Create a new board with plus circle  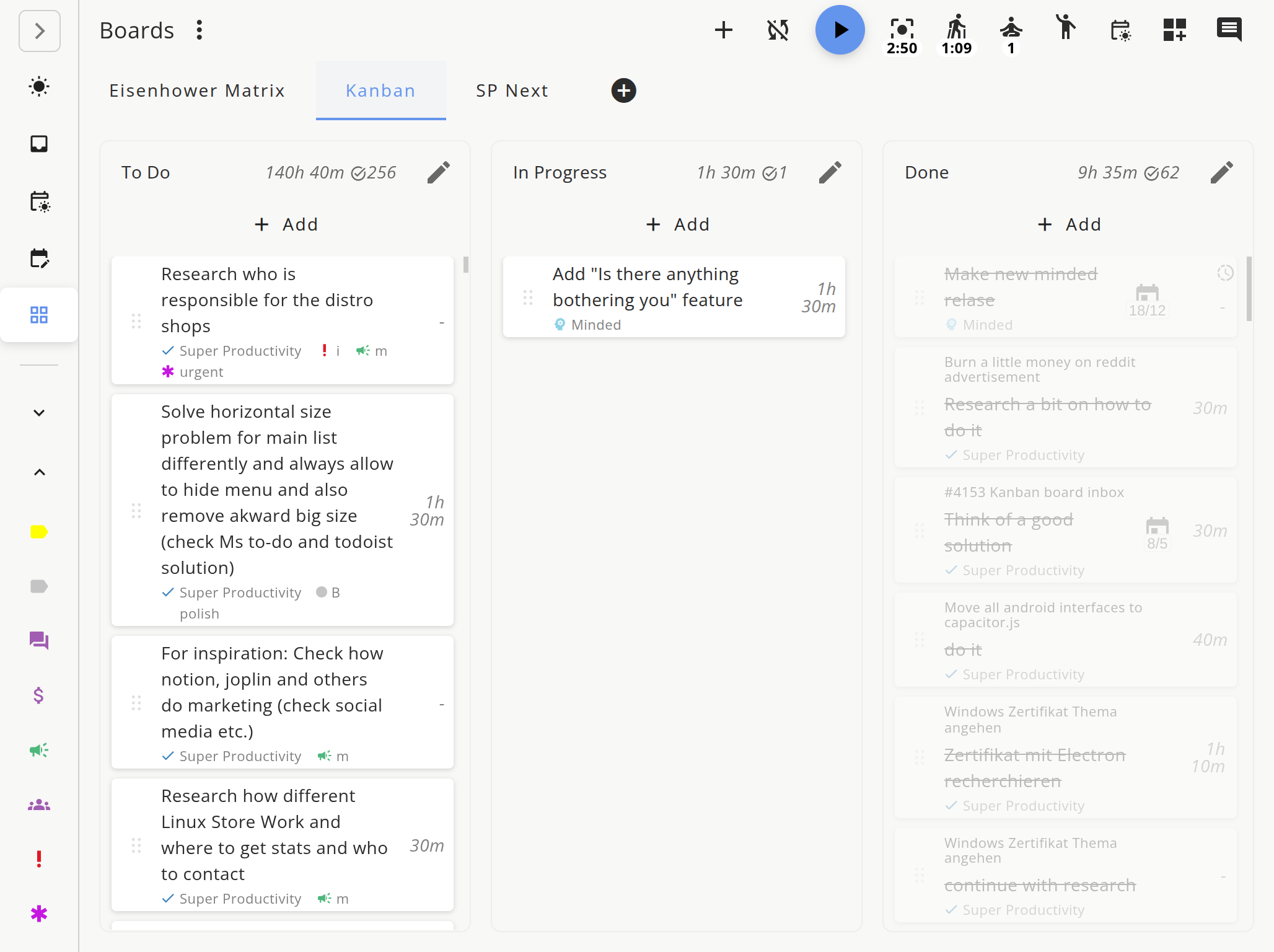tap(623, 90)
